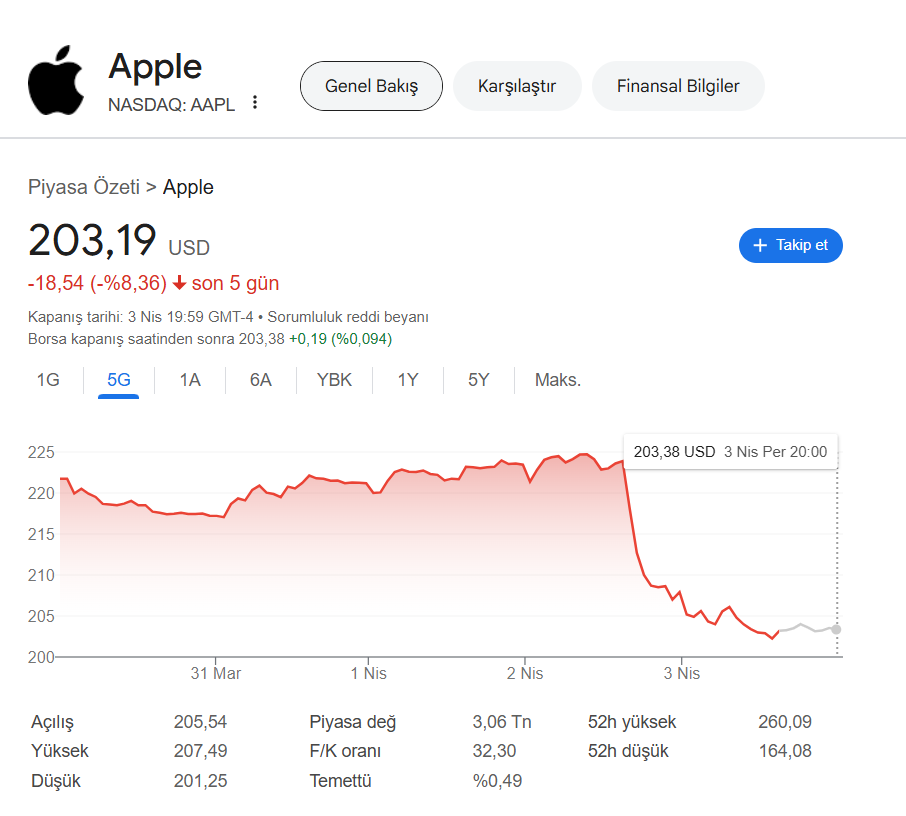
Task: Select the 5G time range
Action: point(118,380)
